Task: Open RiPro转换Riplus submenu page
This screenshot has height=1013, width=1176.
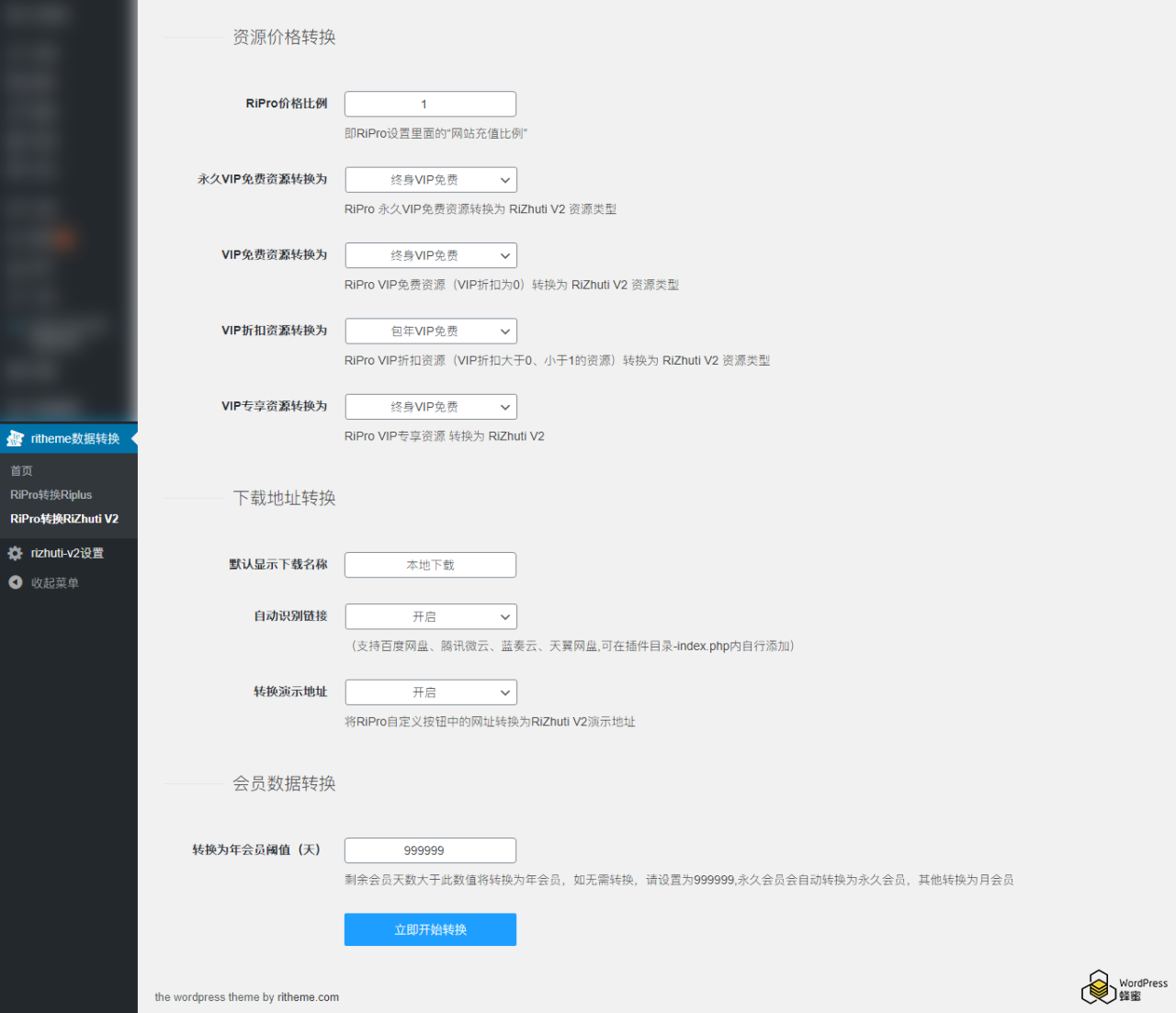Action: point(51,494)
